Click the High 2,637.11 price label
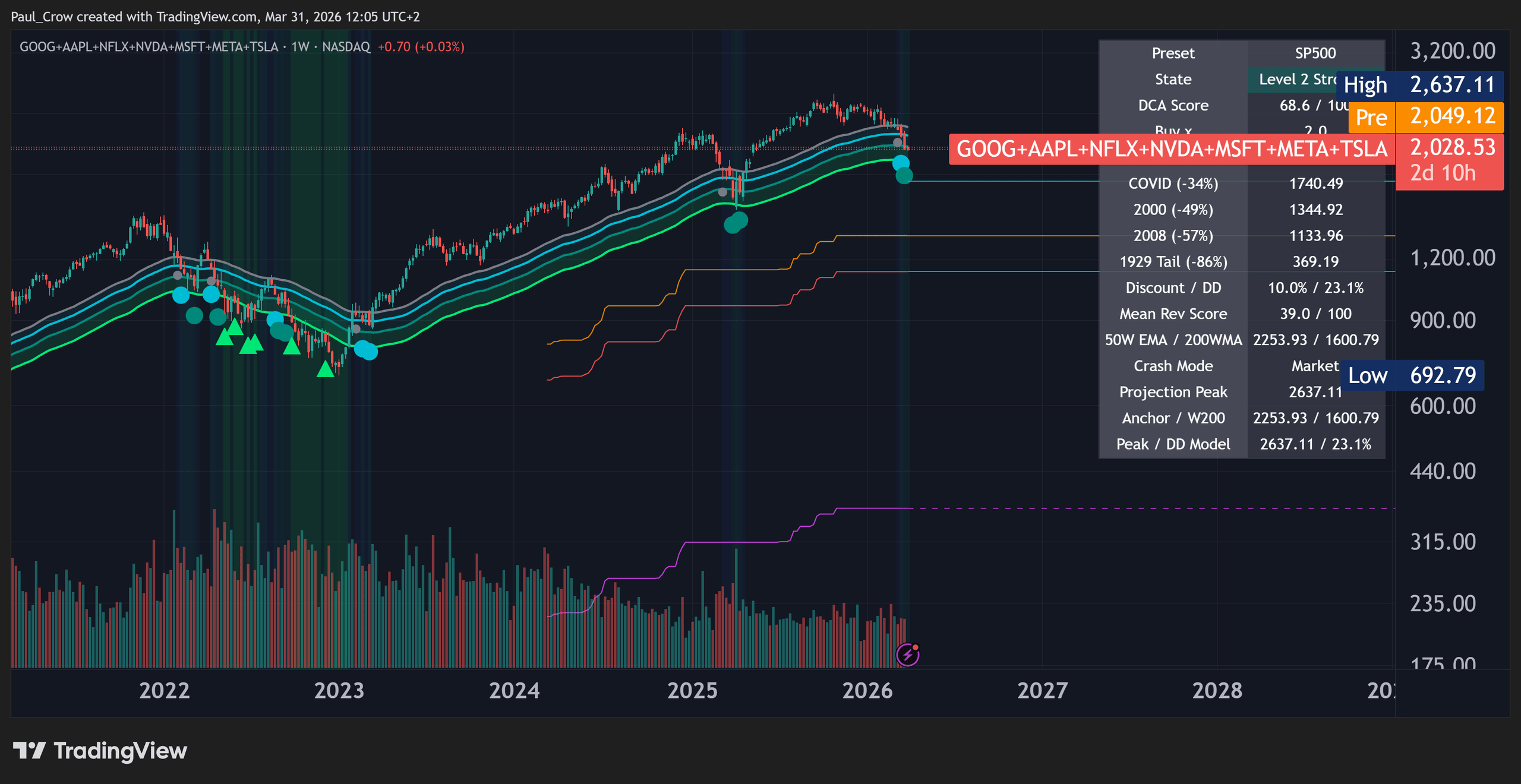The height and width of the screenshot is (784, 1521). coord(1420,85)
